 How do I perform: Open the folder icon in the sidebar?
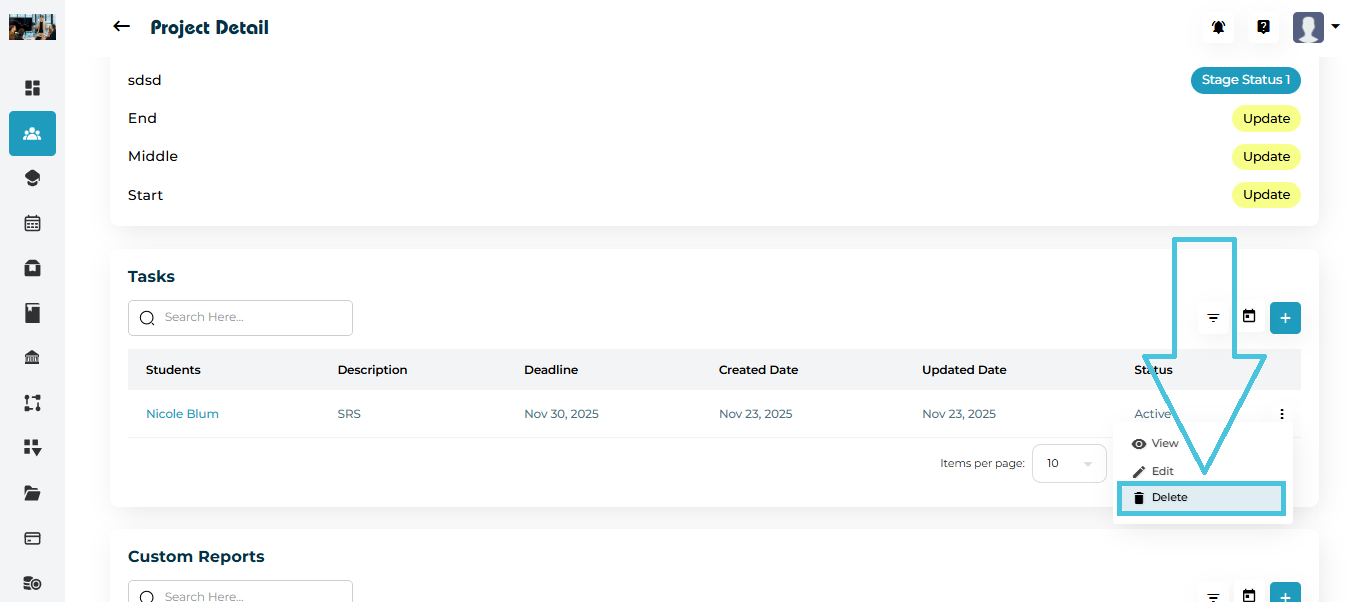pyautogui.click(x=32, y=493)
